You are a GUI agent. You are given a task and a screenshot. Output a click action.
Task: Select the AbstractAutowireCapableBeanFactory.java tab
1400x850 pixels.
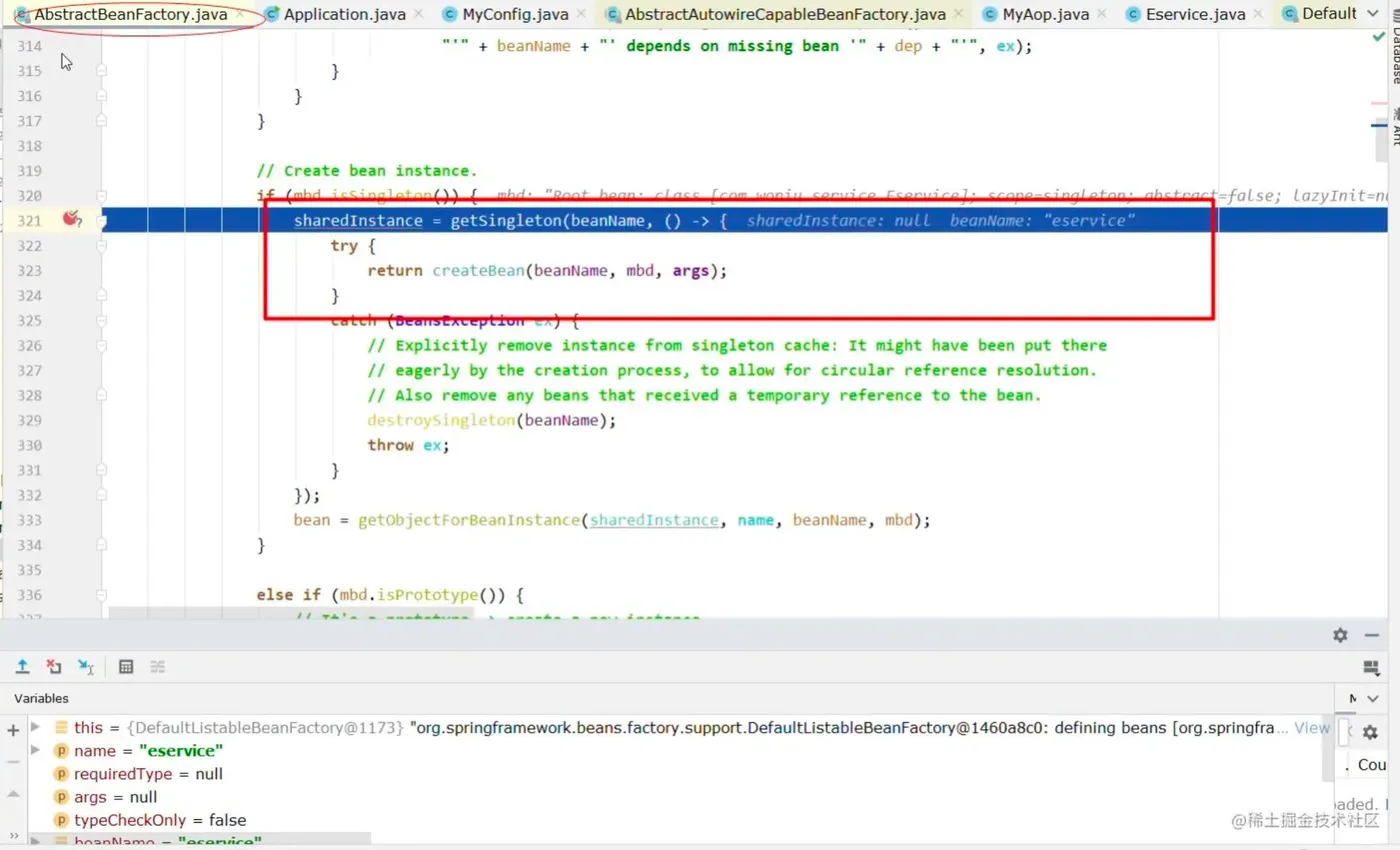(x=784, y=14)
